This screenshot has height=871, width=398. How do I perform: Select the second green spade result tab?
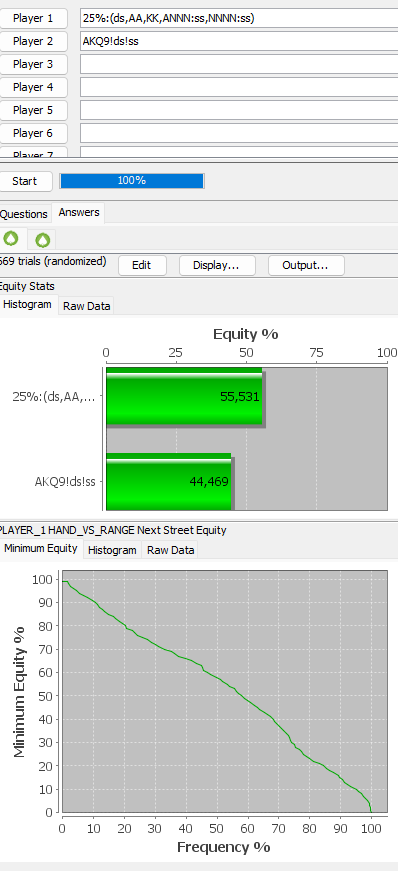click(x=42, y=239)
